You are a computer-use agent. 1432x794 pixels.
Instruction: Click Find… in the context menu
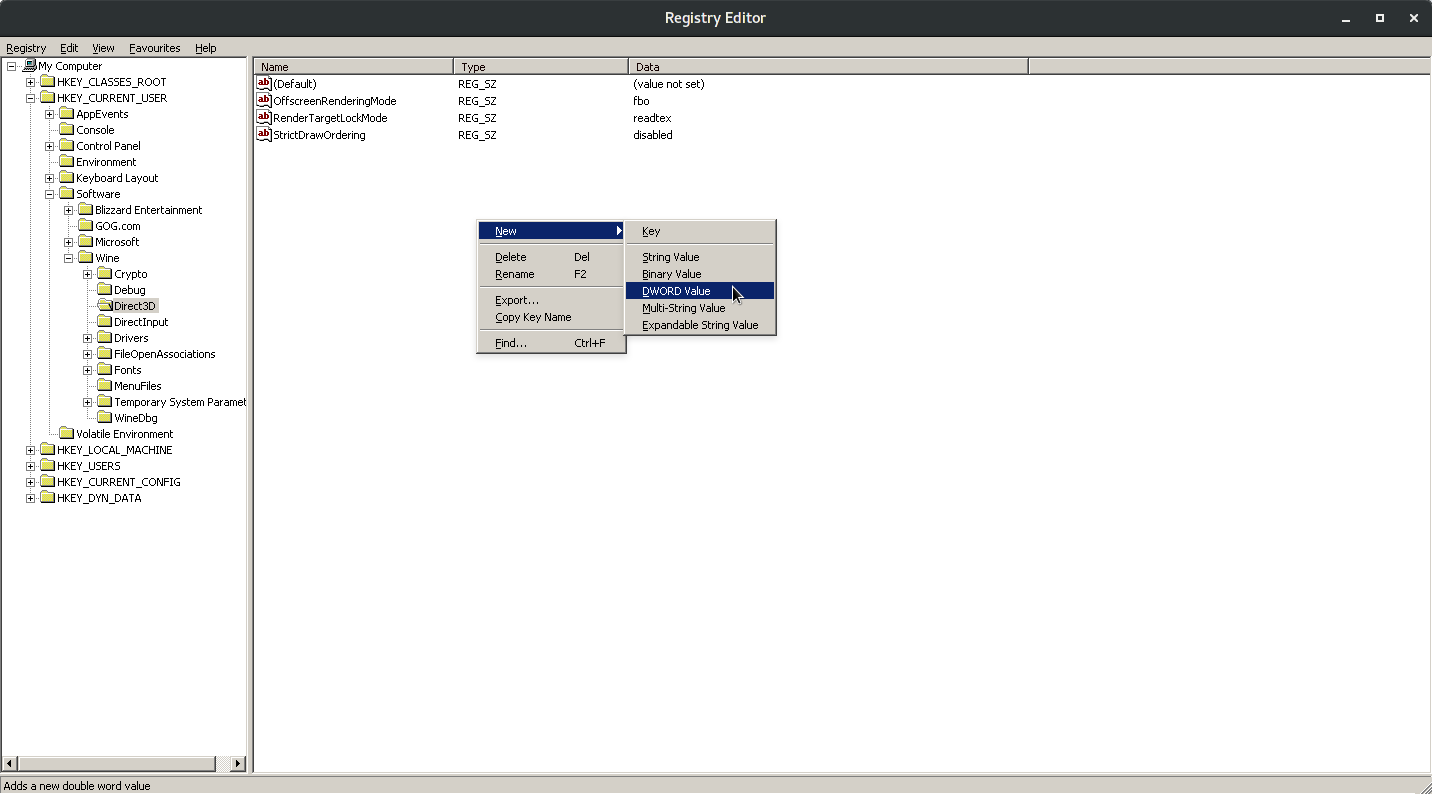(551, 343)
